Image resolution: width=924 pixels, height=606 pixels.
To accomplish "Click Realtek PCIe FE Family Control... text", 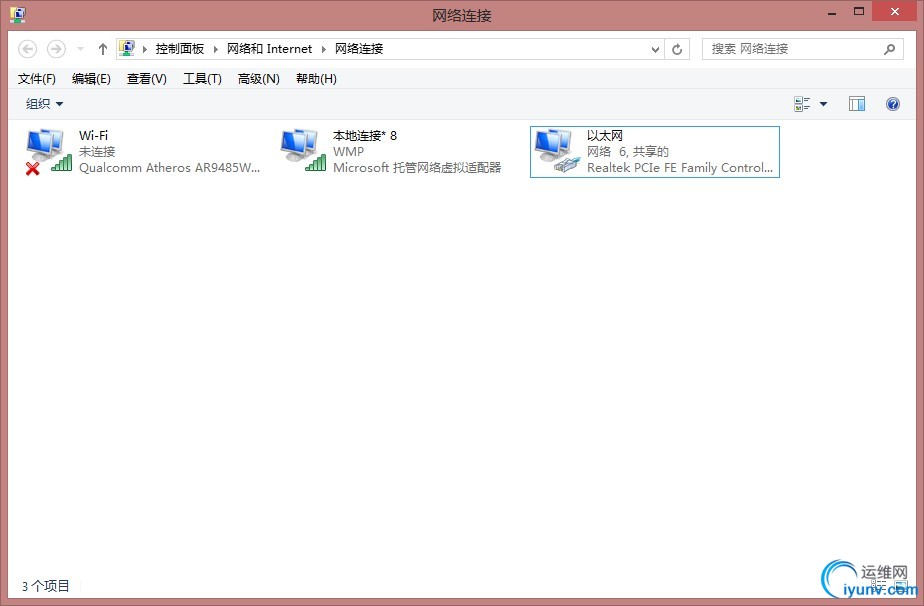I will coord(679,168).
